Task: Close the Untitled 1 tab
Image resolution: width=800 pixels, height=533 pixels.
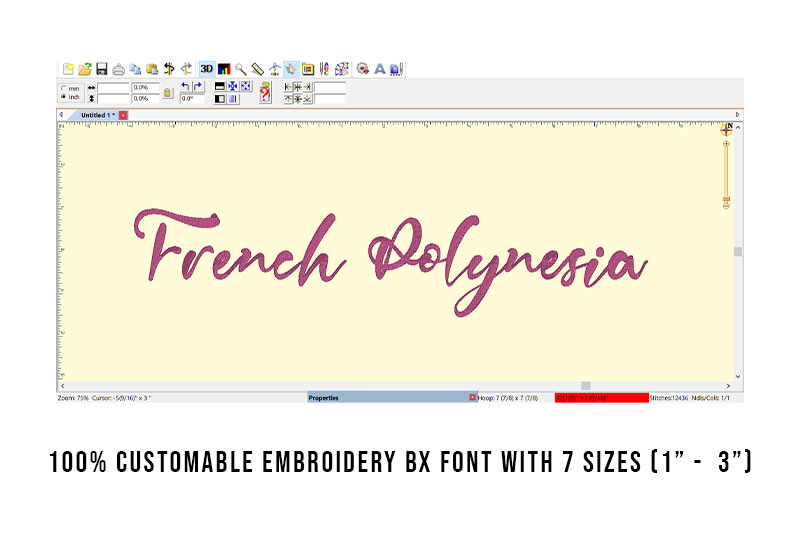Action: 123,115
